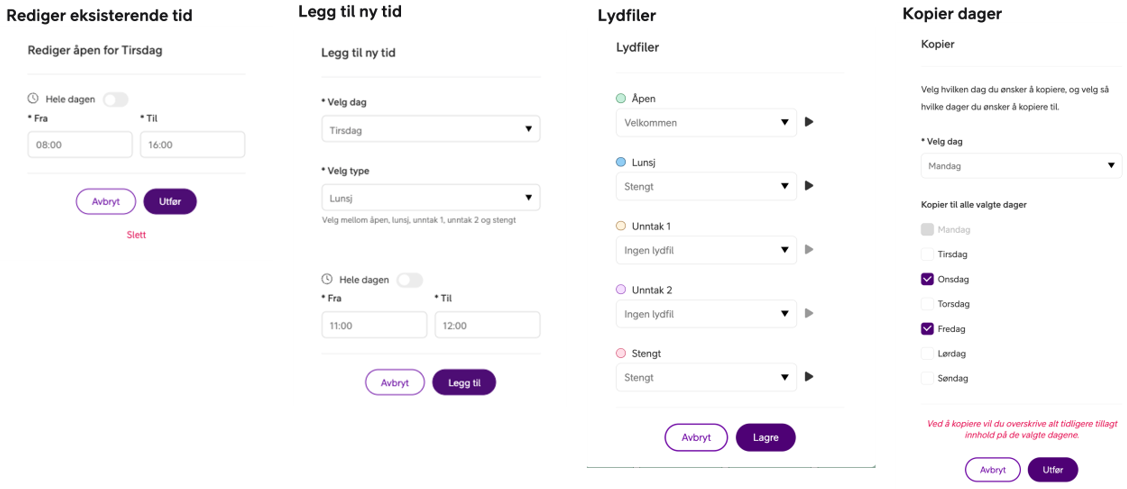This screenshot has height=489, width=1127.
Task: Open the Velg dag dropdown showing Tirsdag
Action: pos(430,129)
